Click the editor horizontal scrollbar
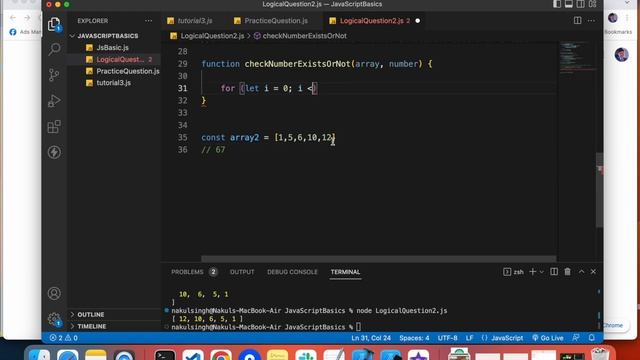Viewport: 640px width, 360px height. click(x=378, y=259)
